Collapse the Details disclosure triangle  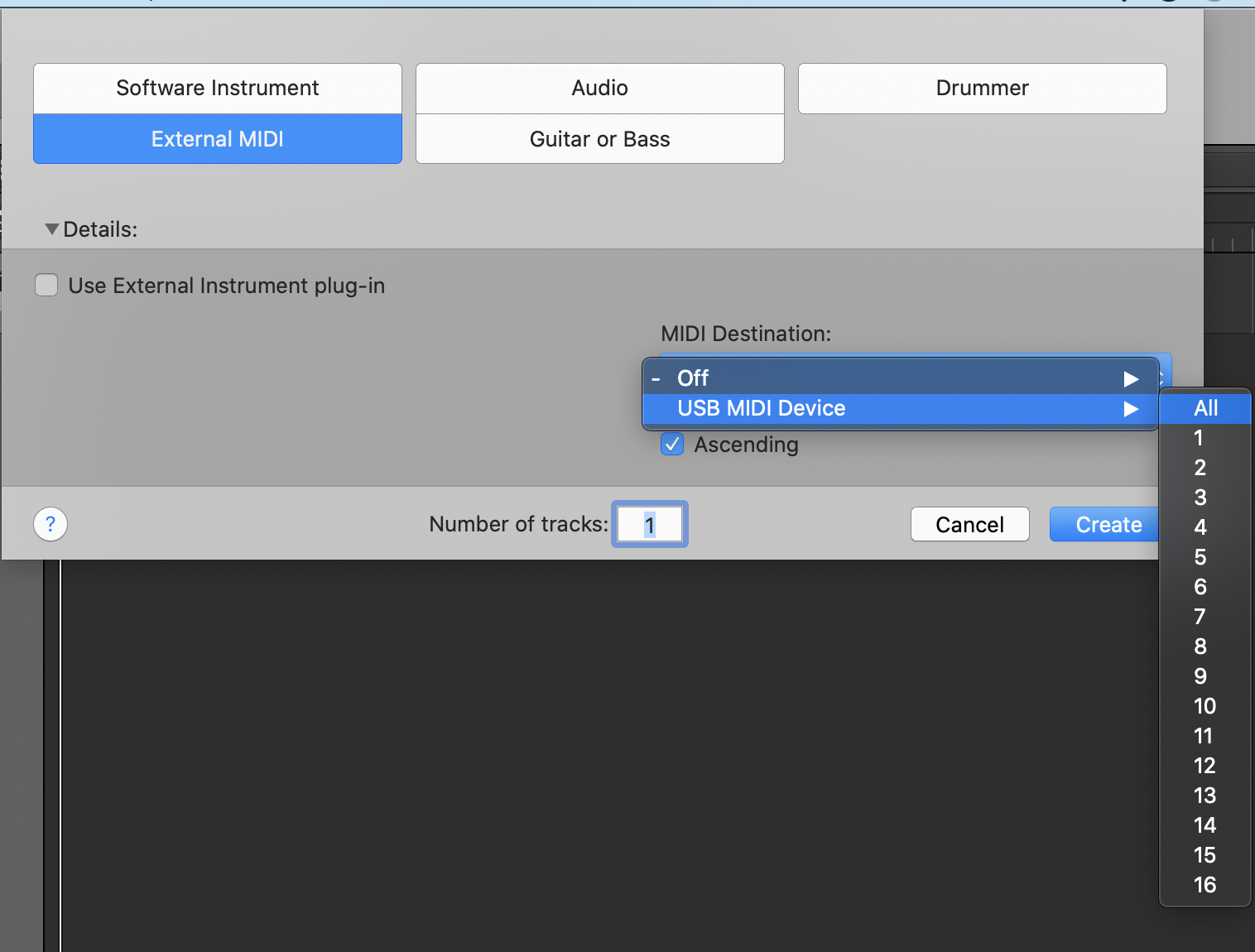51,229
